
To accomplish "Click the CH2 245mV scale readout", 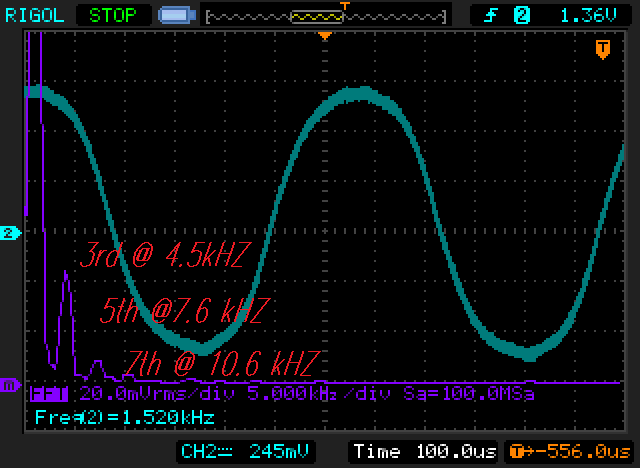I will [245, 452].
